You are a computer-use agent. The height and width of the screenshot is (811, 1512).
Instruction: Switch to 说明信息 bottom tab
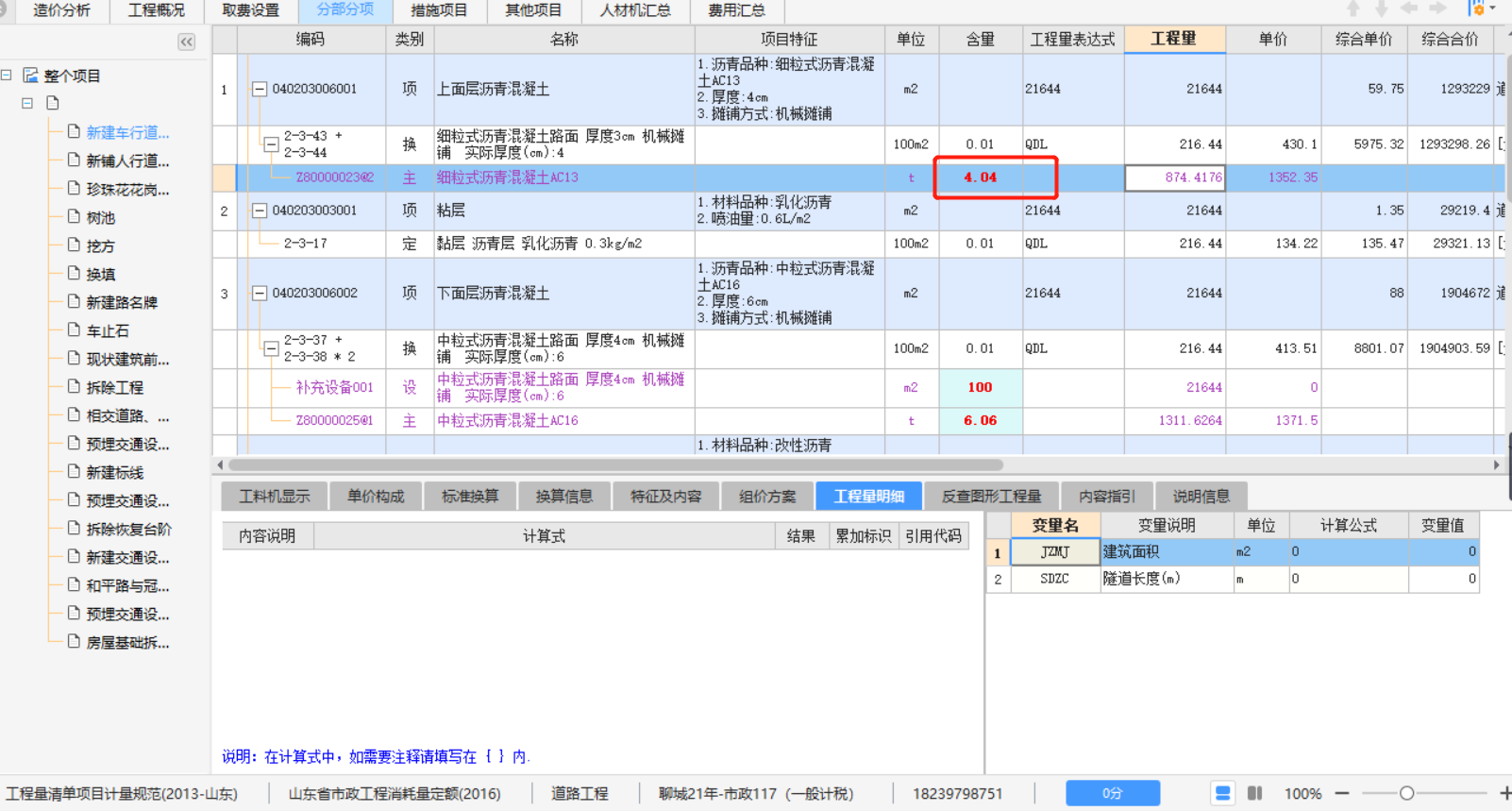coord(1201,496)
